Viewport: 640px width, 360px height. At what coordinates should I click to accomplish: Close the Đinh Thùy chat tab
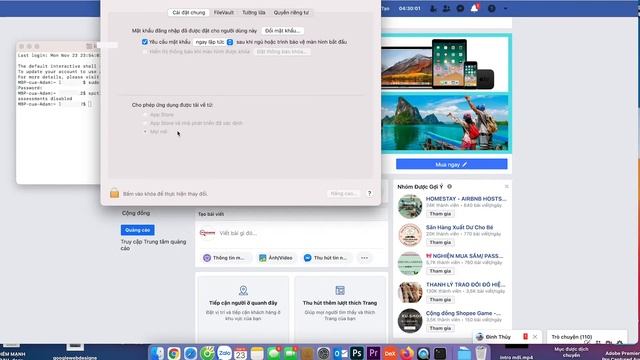(x=535, y=337)
